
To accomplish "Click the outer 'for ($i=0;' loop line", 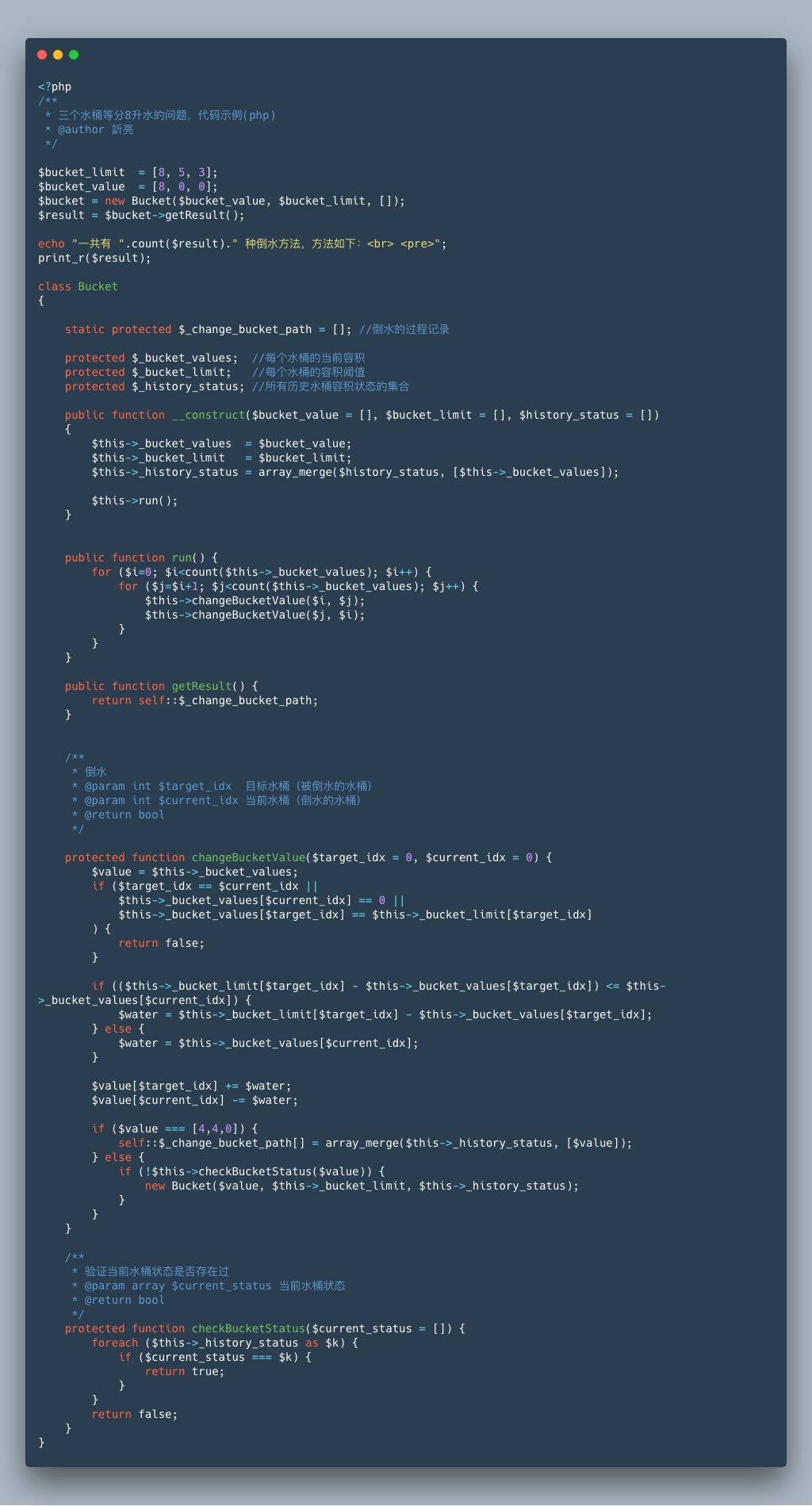I will click(262, 572).
